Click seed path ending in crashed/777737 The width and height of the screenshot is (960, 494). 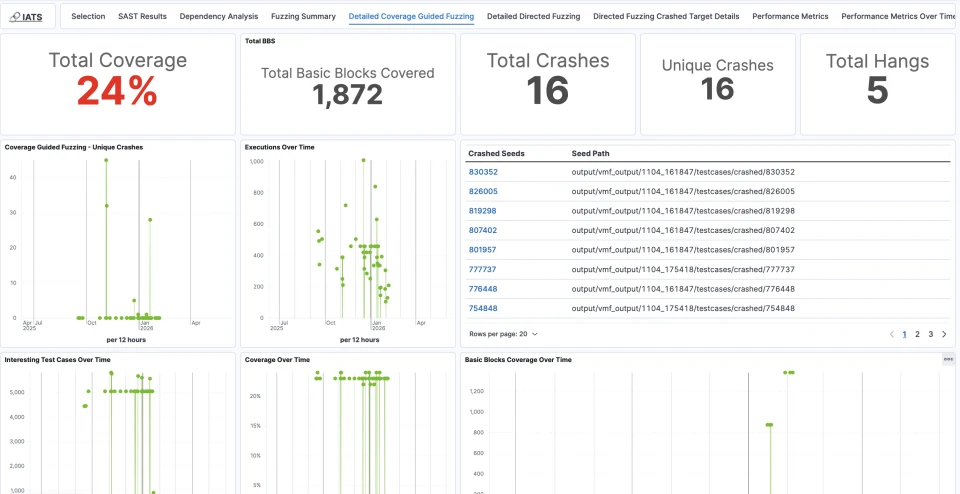coord(683,269)
